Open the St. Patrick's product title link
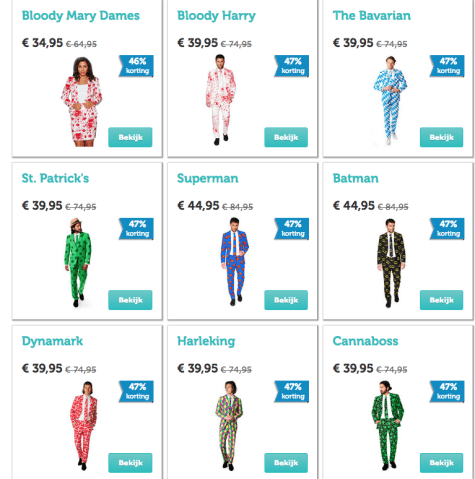Image resolution: width=475 pixels, height=479 pixels. click(55, 178)
